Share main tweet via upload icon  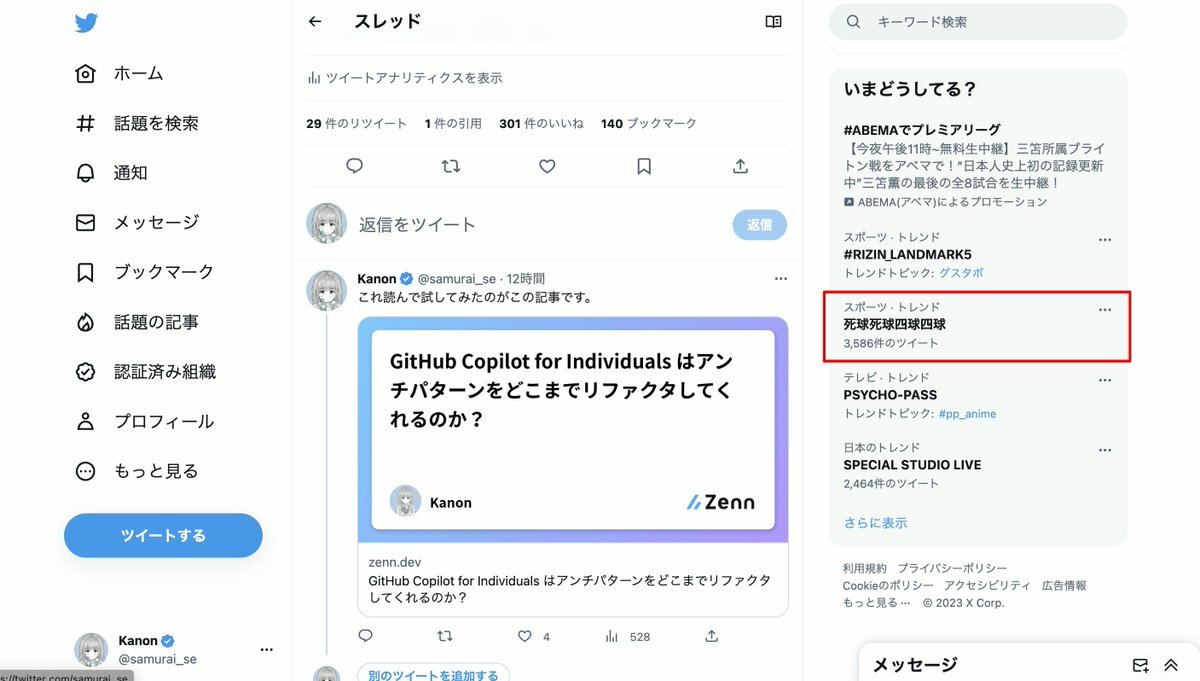click(x=740, y=166)
